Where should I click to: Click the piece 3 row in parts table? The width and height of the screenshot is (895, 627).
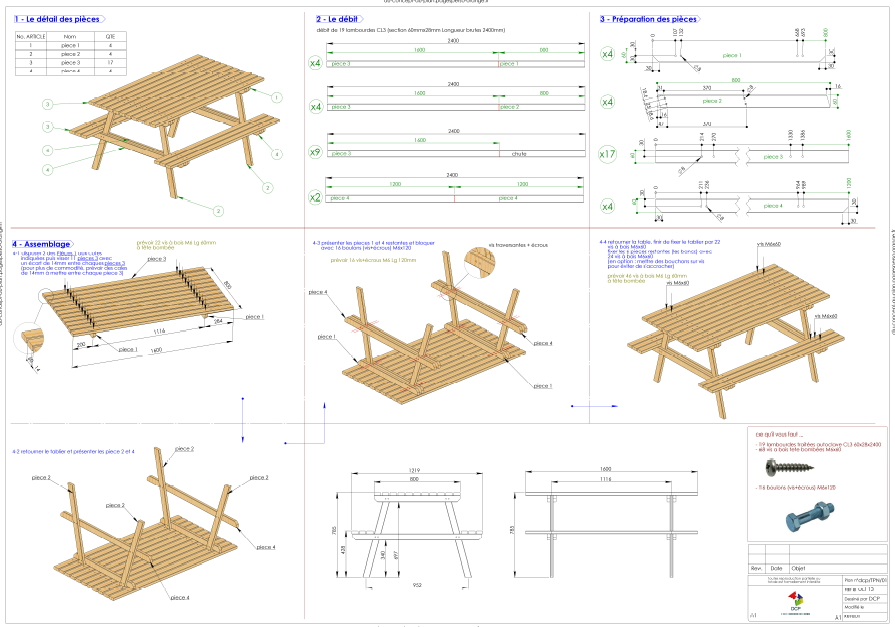(70, 63)
